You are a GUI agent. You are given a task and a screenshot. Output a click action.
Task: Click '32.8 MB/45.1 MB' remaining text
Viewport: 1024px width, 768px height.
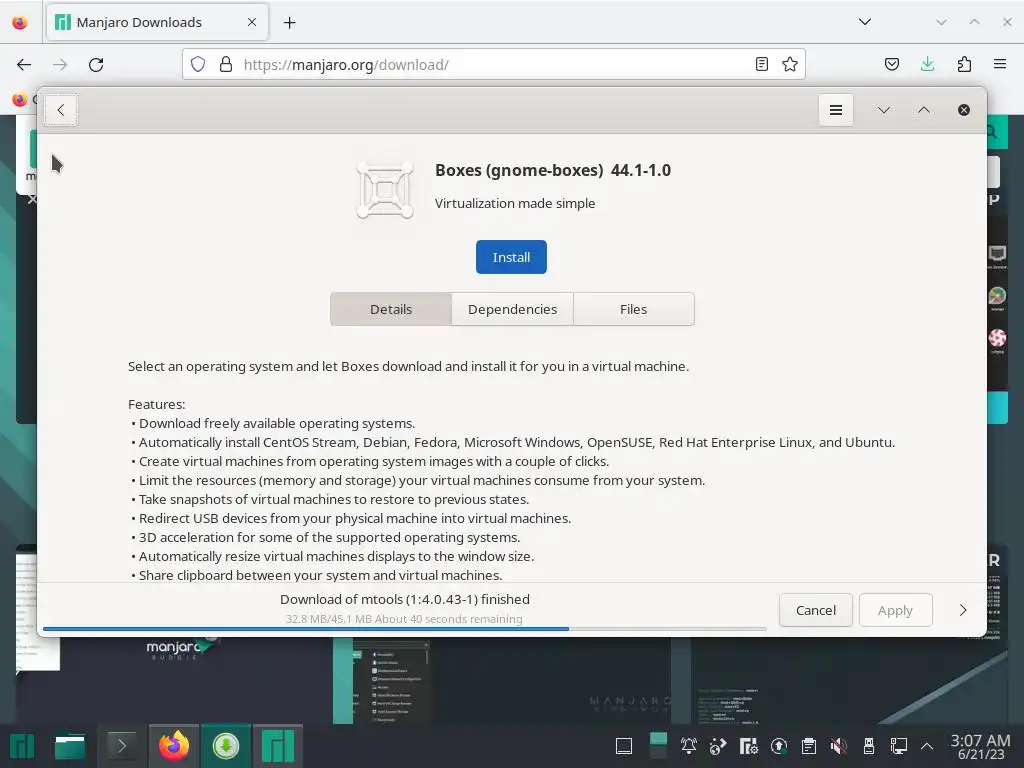click(404, 618)
